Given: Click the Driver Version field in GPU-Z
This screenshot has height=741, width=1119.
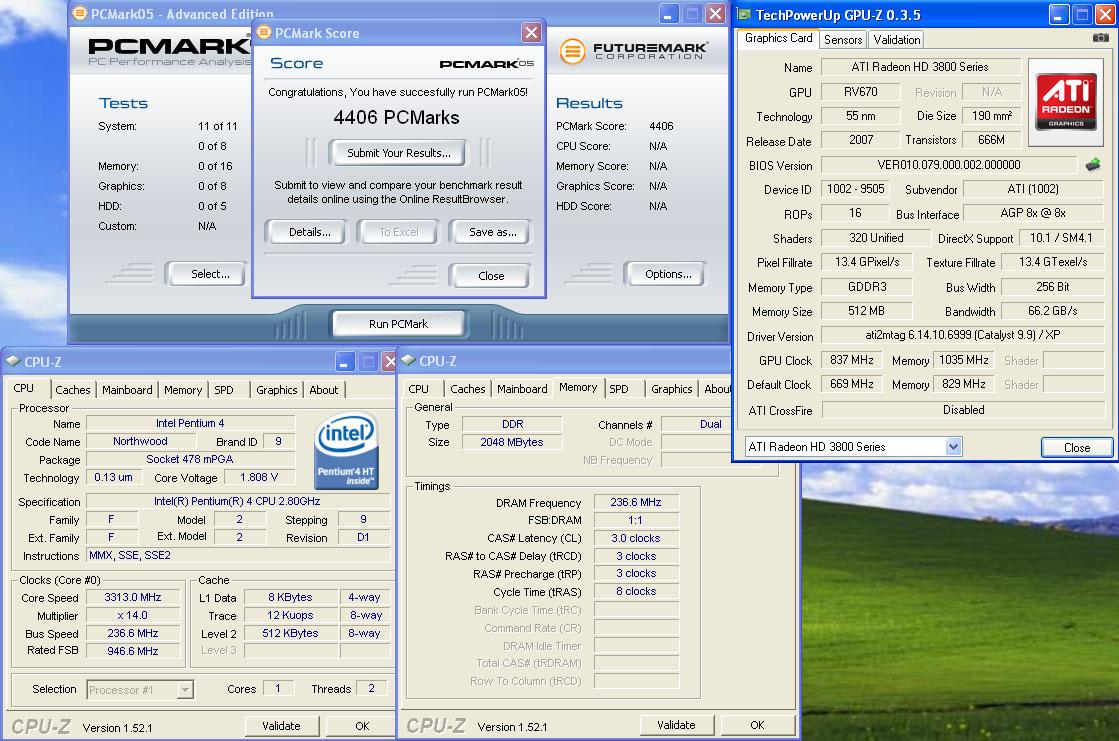Looking at the screenshot, I should pyautogui.click(x=963, y=335).
